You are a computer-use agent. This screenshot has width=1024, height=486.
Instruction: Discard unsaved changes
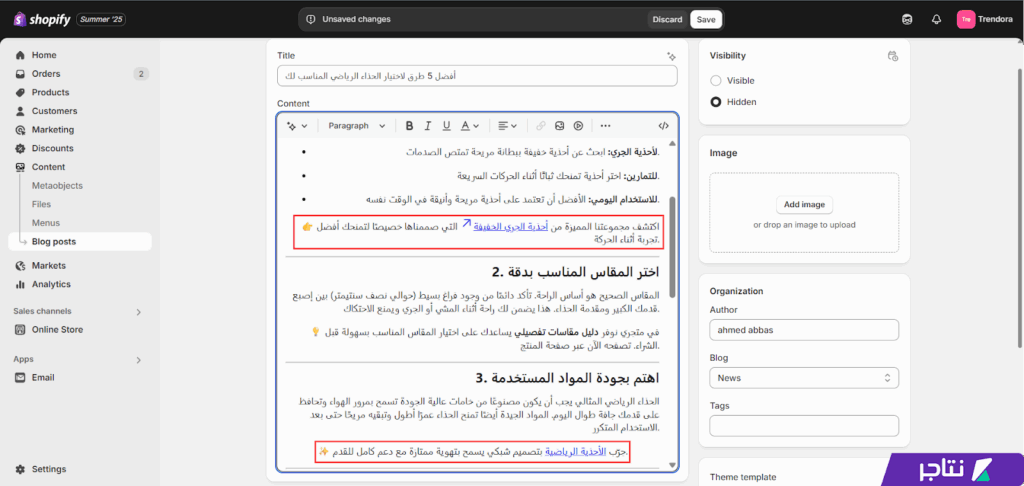pyautogui.click(x=667, y=20)
